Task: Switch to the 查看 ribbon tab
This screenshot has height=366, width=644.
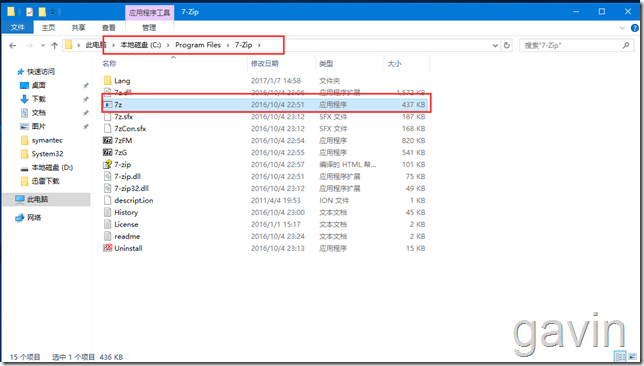Action: tap(109, 28)
